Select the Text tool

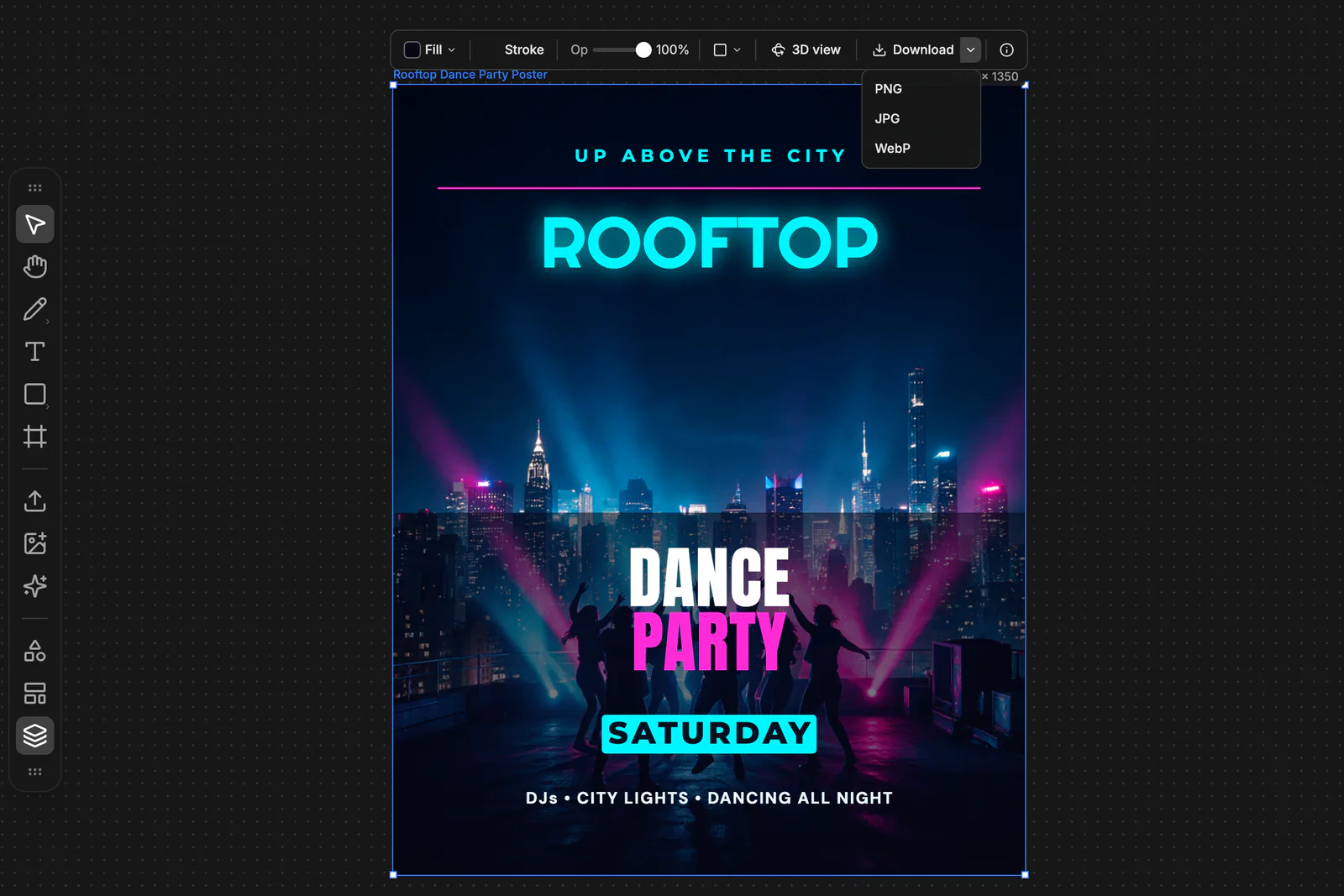[x=34, y=351]
